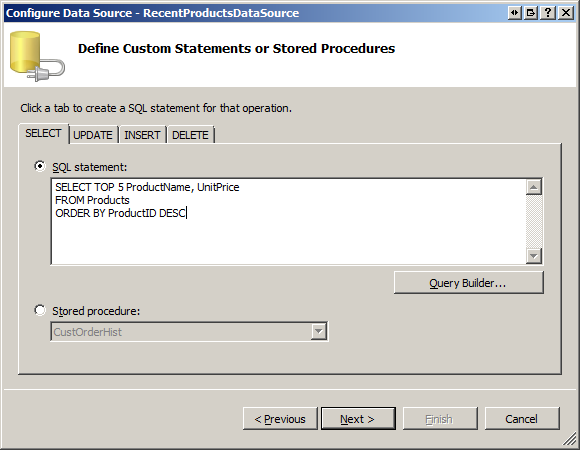
Task: Click inside the SQL statement text box
Action: [289, 221]
